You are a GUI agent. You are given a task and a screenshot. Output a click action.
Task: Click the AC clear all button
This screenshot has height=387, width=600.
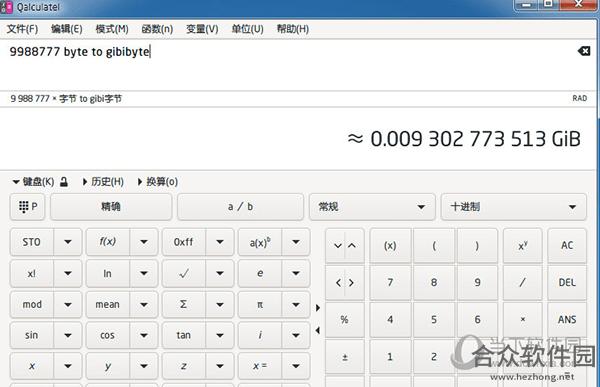click(567, 245)
